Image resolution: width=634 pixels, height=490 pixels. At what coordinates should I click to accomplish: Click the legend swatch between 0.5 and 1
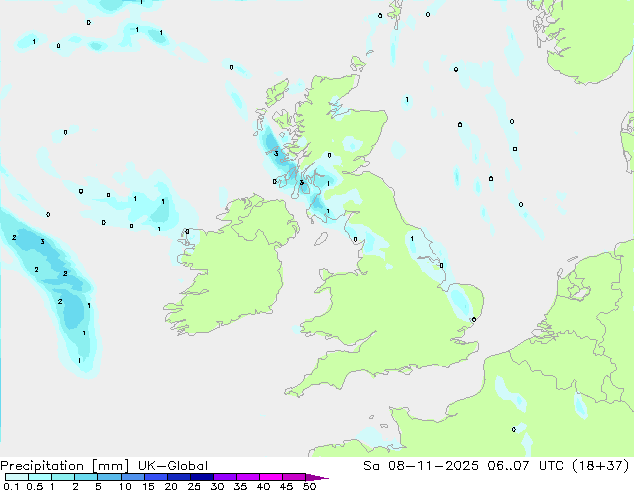click(40, 477)
